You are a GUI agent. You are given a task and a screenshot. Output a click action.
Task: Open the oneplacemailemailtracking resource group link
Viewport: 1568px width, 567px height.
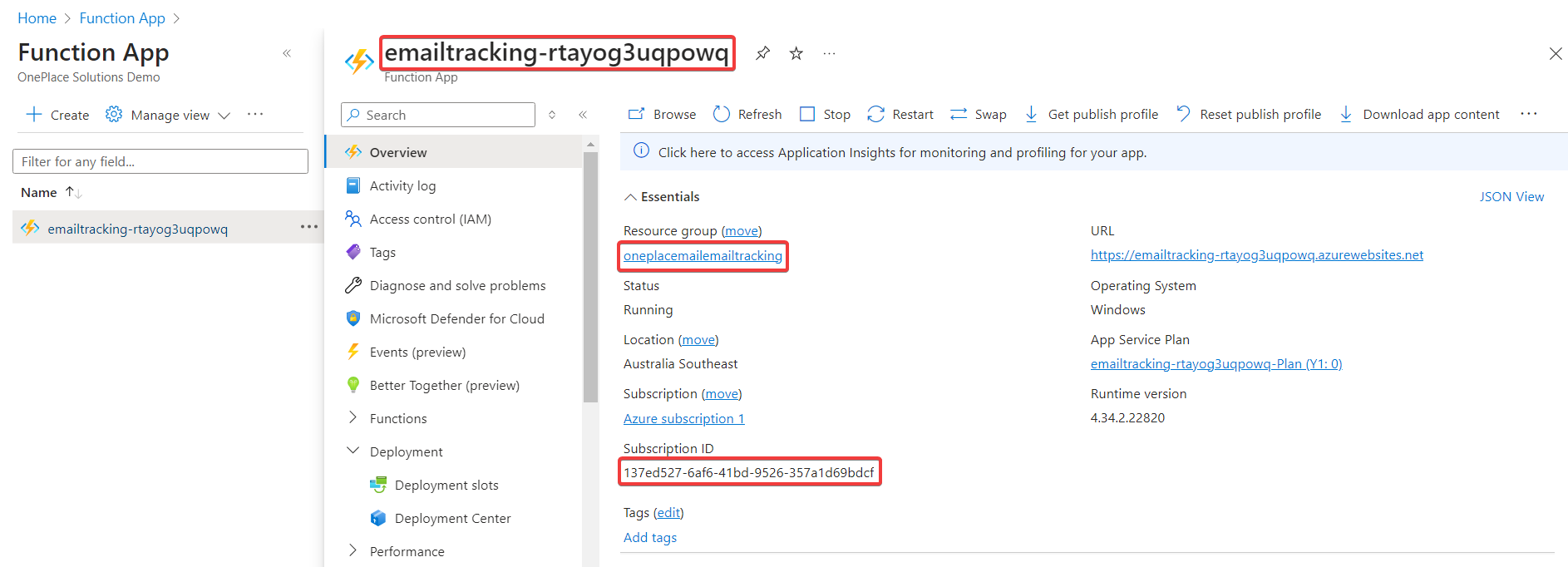pyautogui.click(x=703, y=256)
